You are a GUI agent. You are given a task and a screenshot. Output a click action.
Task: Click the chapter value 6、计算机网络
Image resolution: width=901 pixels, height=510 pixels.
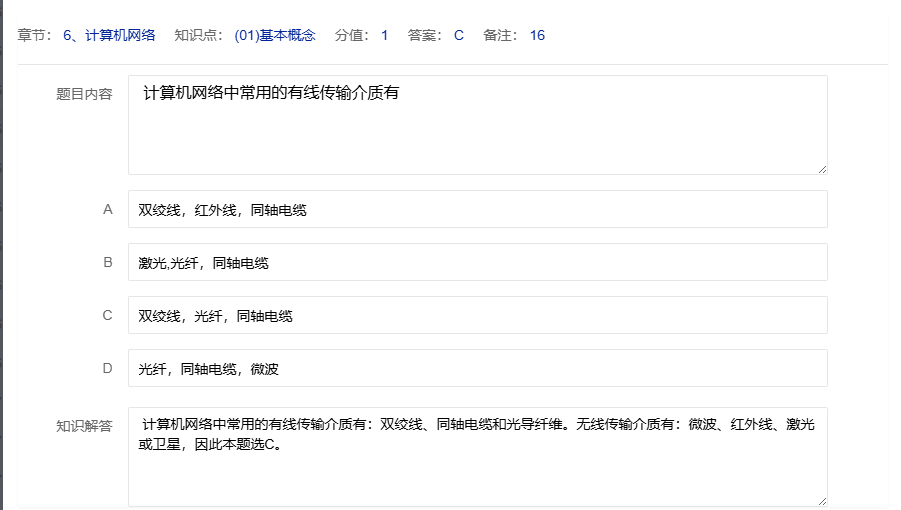point(109,35)
